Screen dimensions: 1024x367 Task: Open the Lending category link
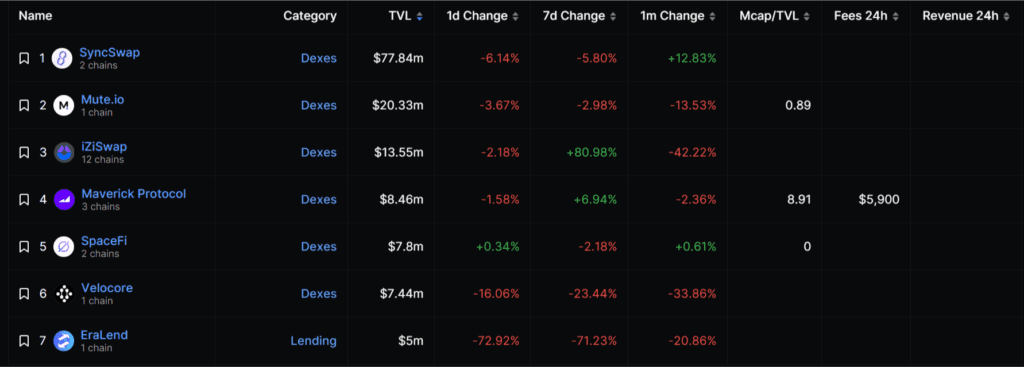313,341
